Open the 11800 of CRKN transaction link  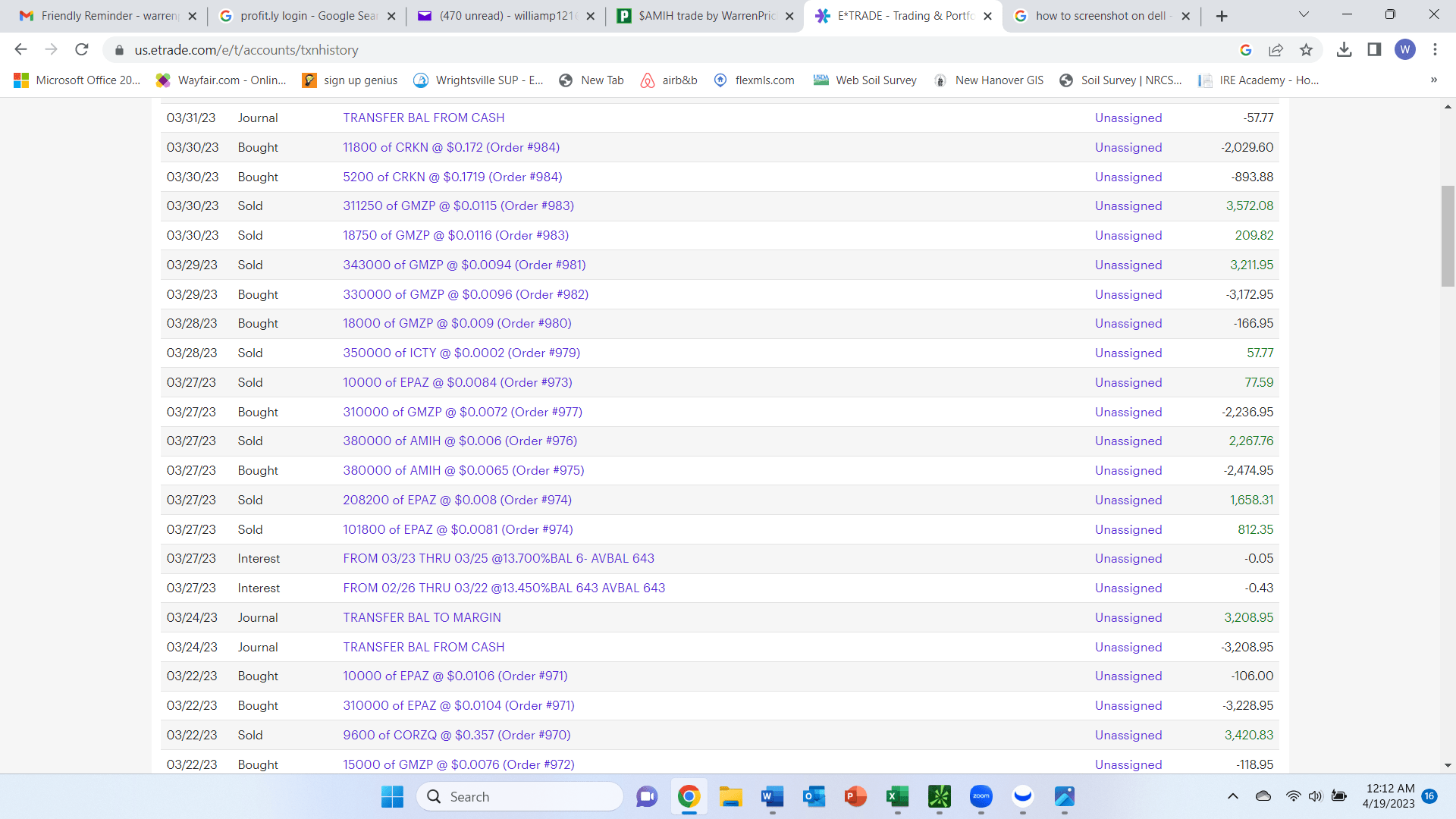tap(451, 147)
